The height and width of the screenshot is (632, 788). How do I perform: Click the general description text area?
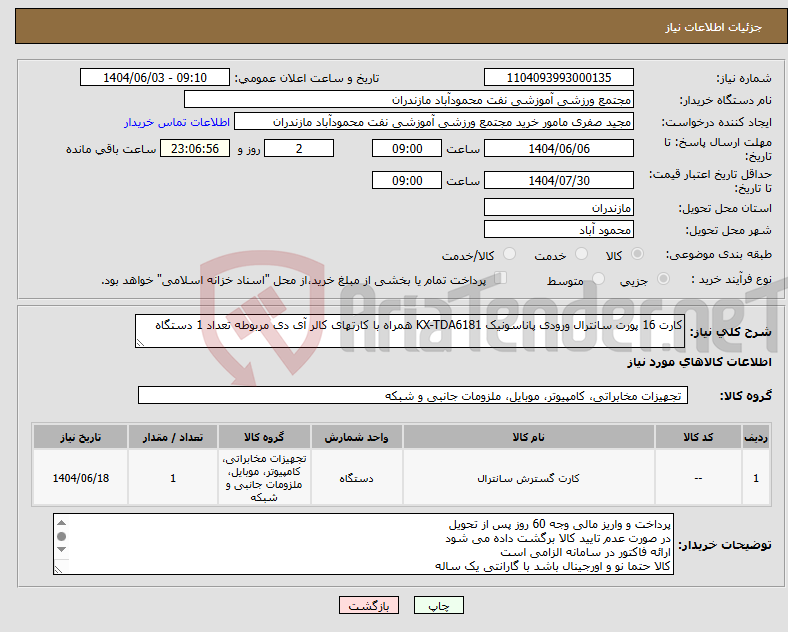pyautogui.click(x=410, y=331)
